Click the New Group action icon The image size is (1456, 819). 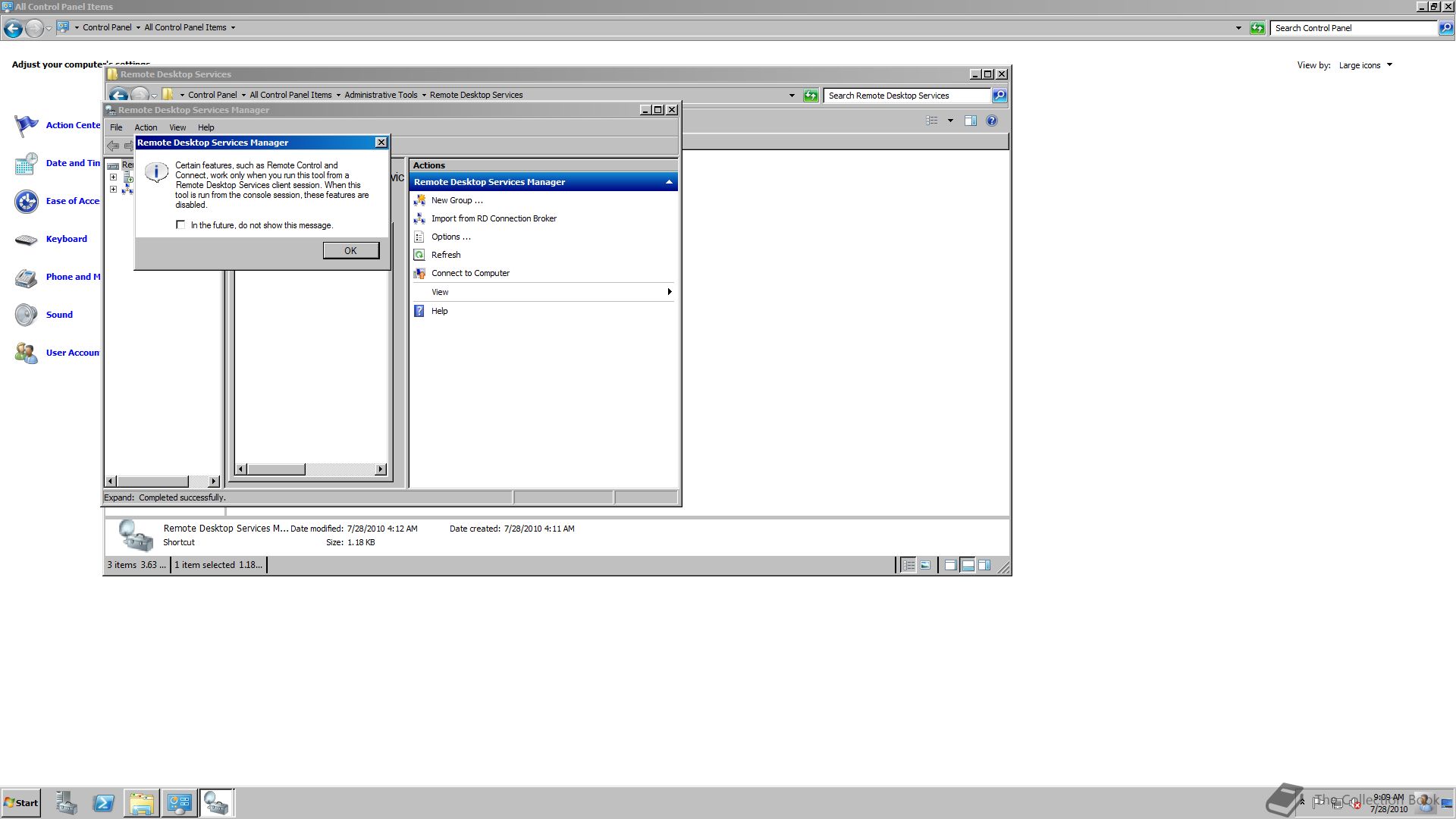(419, 200)
